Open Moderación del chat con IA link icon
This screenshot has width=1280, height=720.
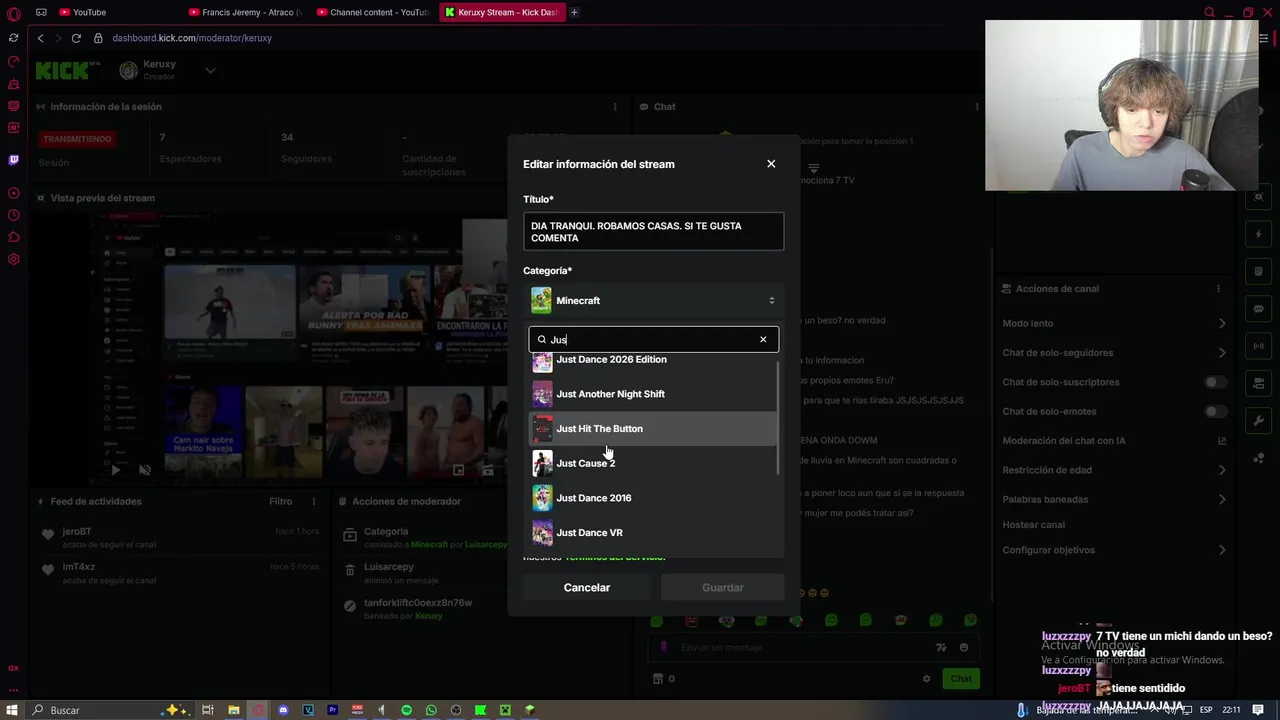click(x=1222, y=441)
